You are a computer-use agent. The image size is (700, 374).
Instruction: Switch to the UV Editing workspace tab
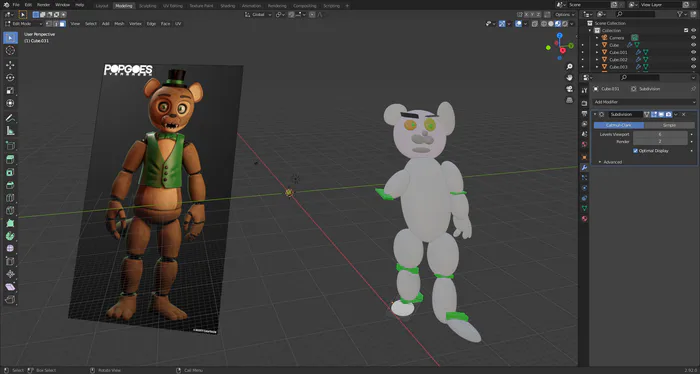click(x=173, y=6)
